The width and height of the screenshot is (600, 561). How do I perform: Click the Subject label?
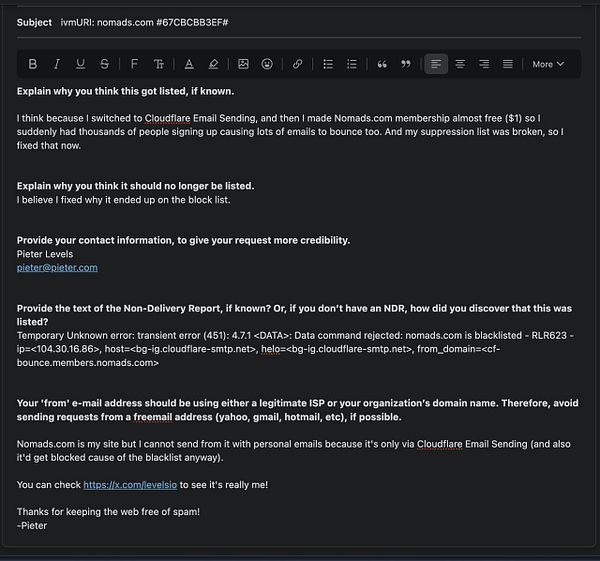[x=34, y=23]
